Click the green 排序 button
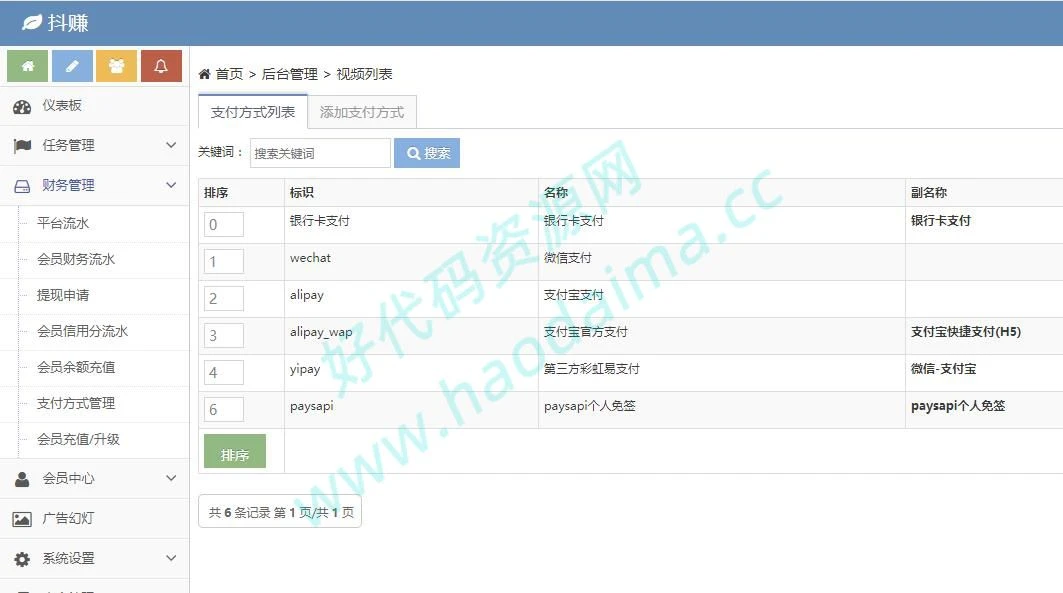The image size is (1063, 593). [235, 454]
